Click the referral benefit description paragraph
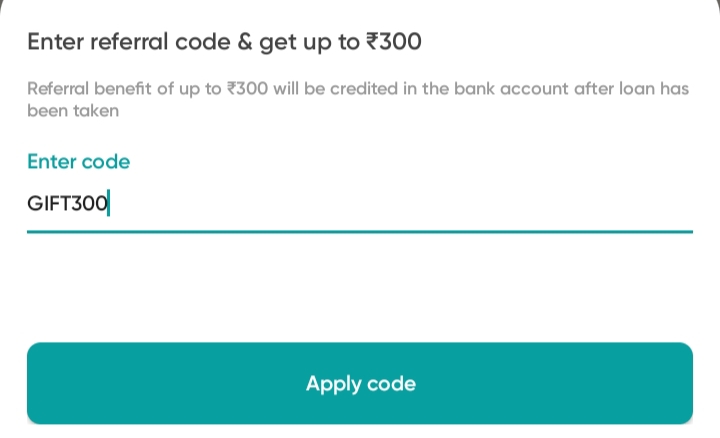This screenshot has width=720, height=438. click(x=358, y=99)
